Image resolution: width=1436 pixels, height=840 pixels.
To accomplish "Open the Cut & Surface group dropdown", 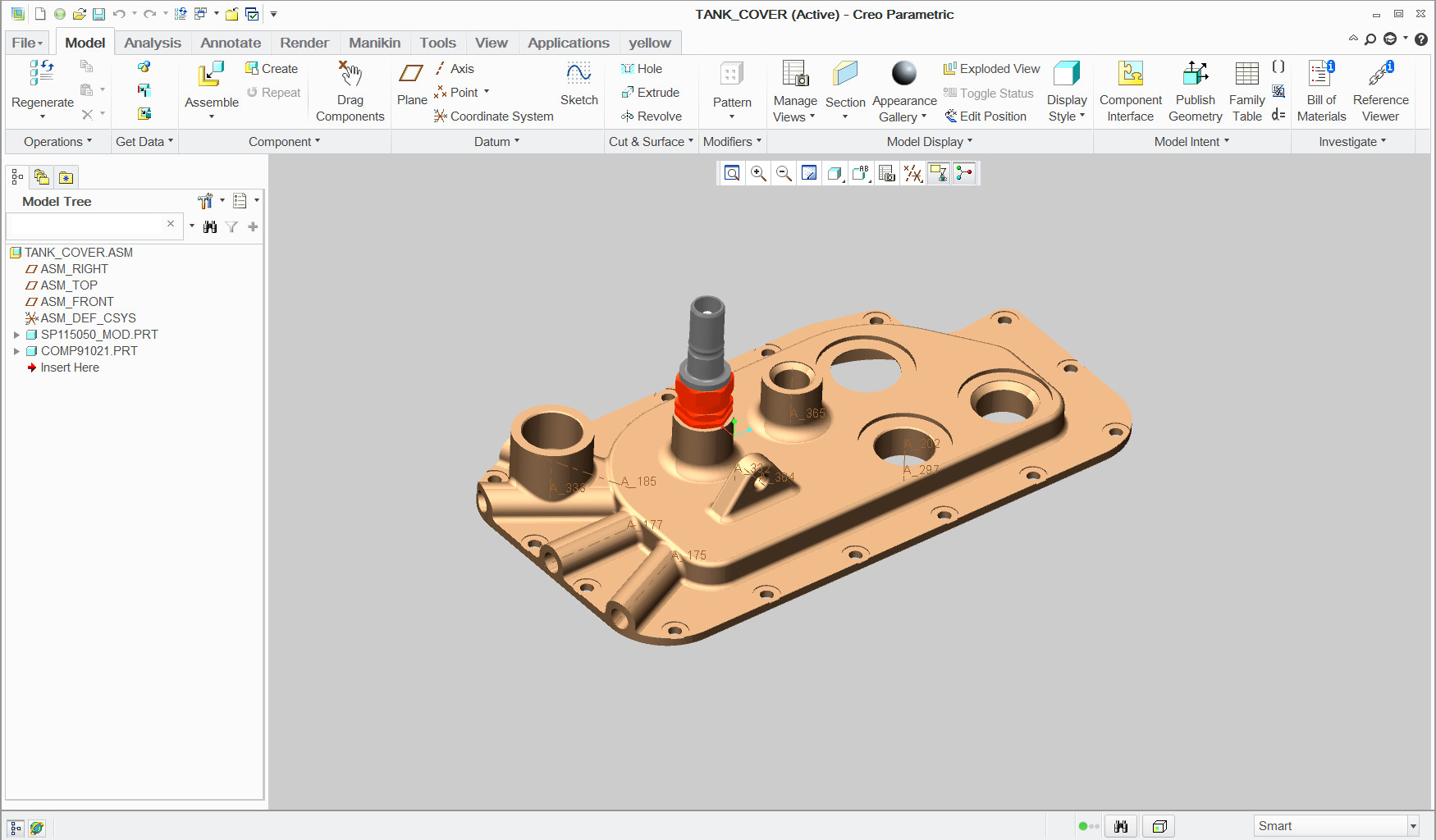I will coord(651,141).
